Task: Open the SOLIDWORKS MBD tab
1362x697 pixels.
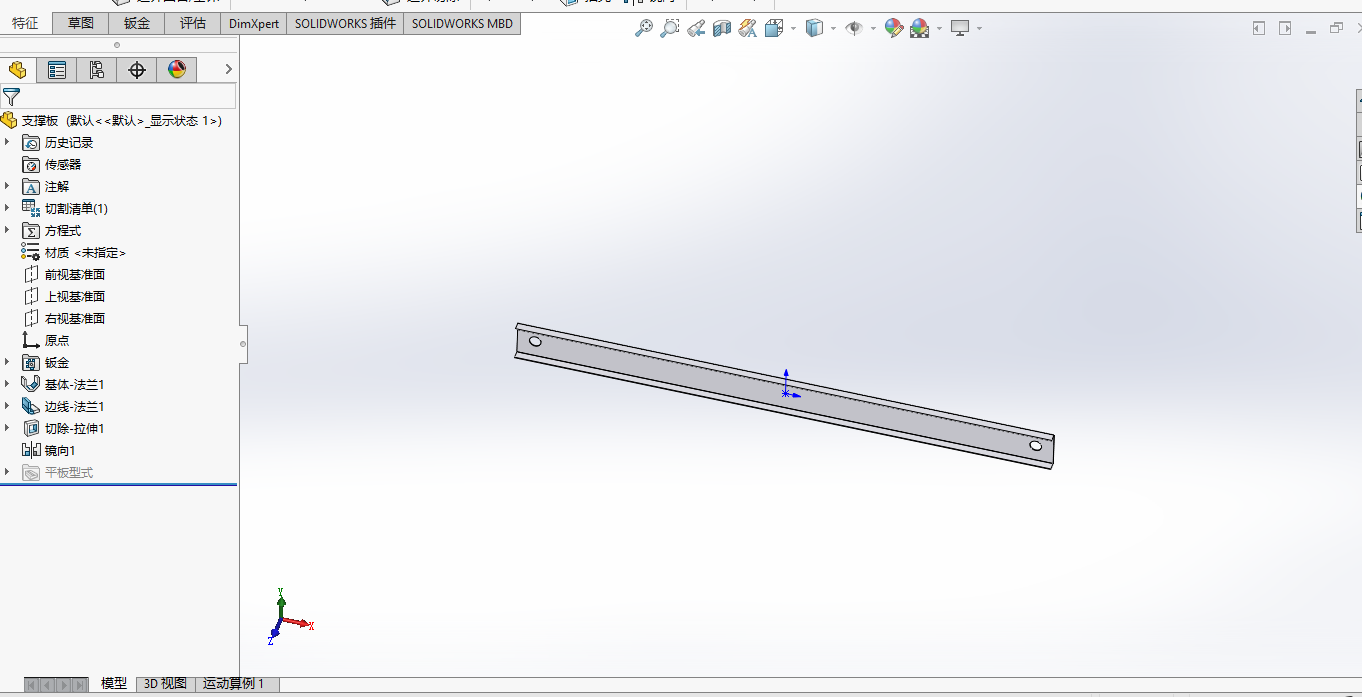Action: tap(462, 23)
